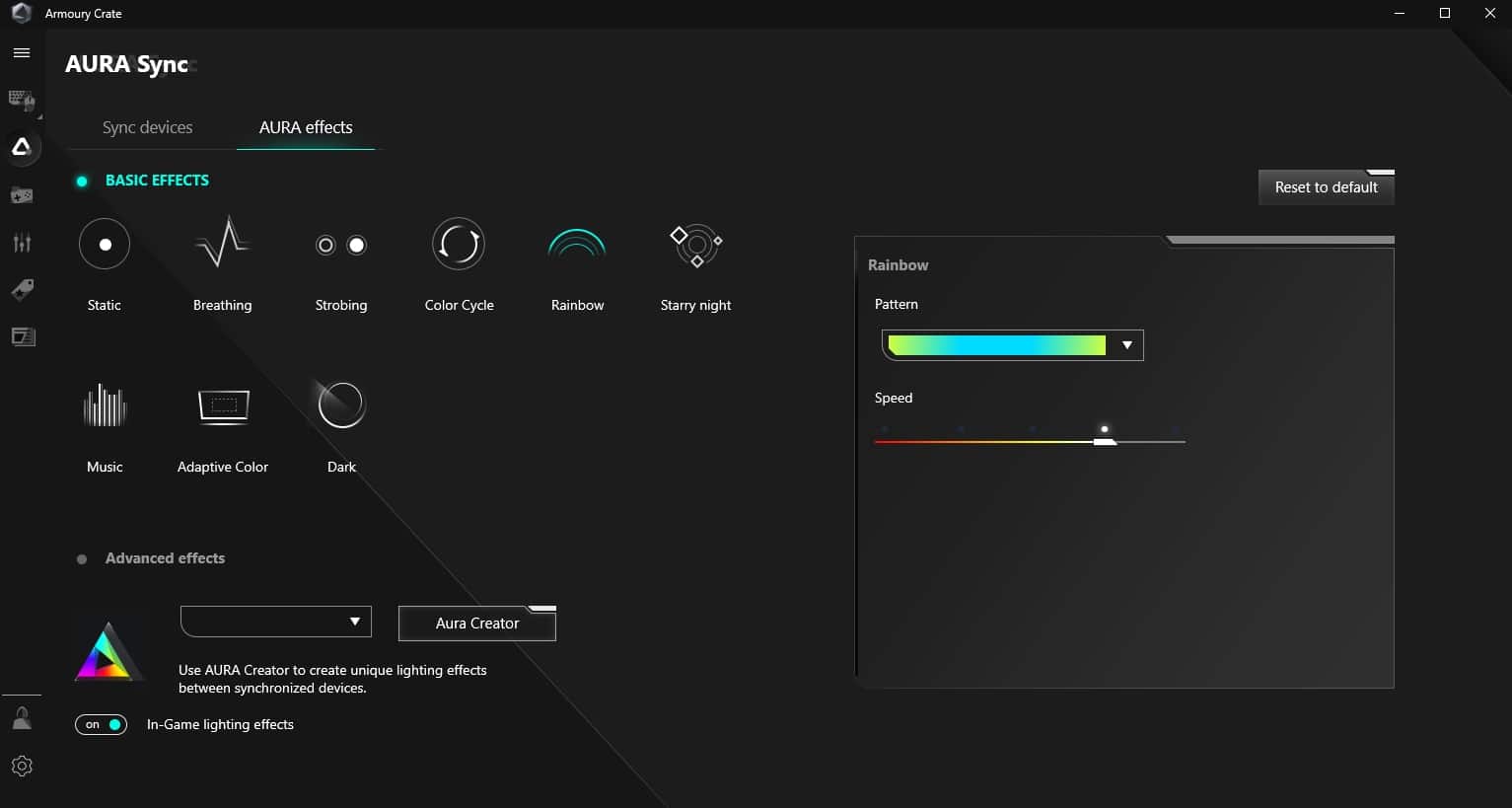Select the Color Cycle effect icon

click(x=459, y=244)
